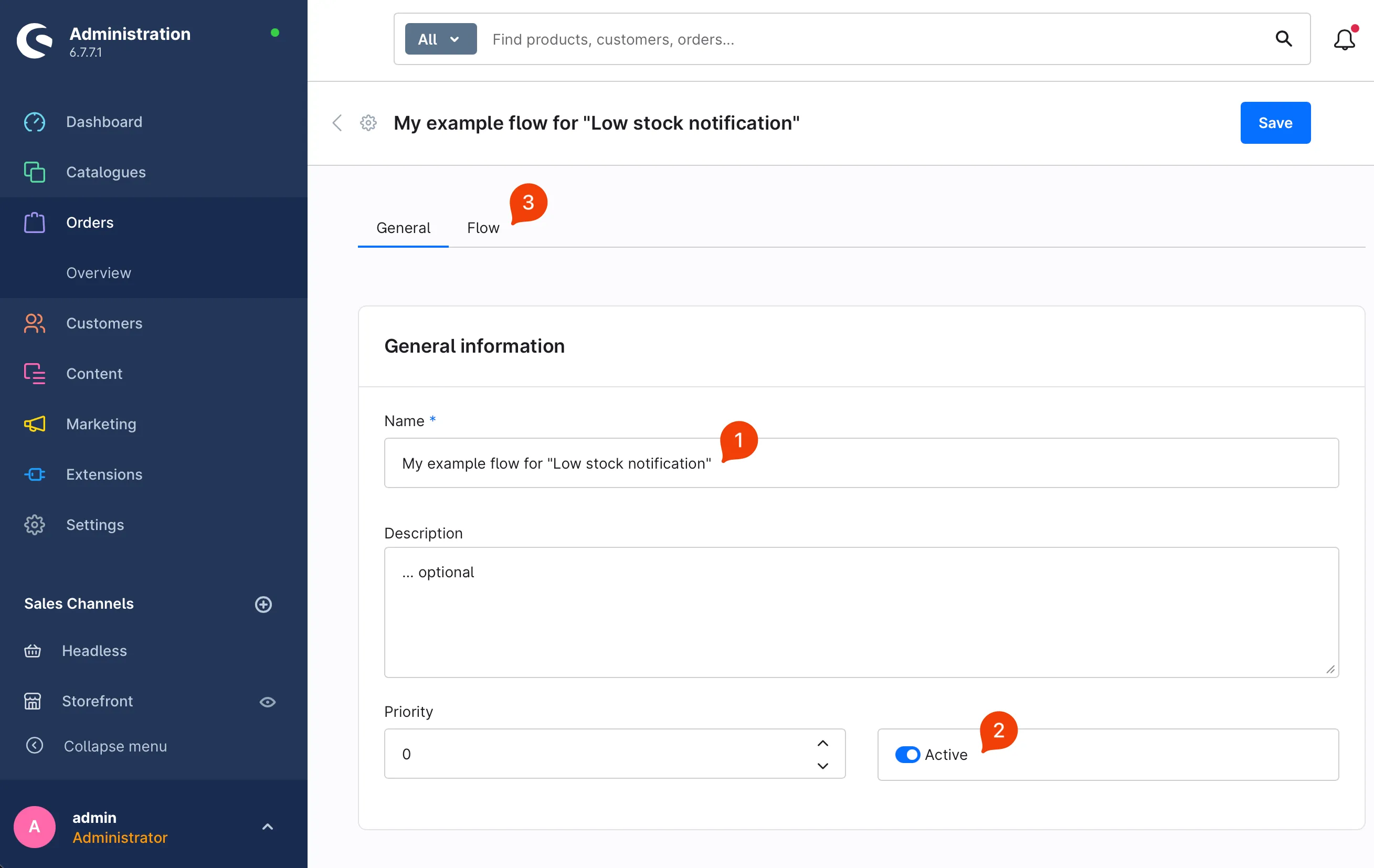Open the gear icon next to title

coord(368,123)
